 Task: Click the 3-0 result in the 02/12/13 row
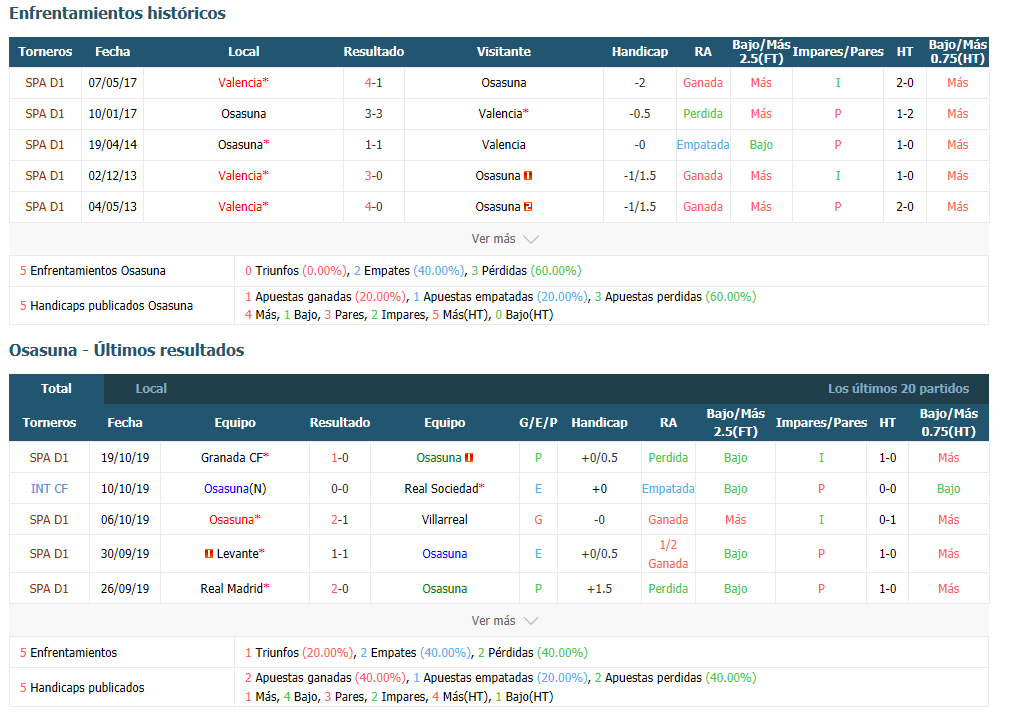(373, 175)
